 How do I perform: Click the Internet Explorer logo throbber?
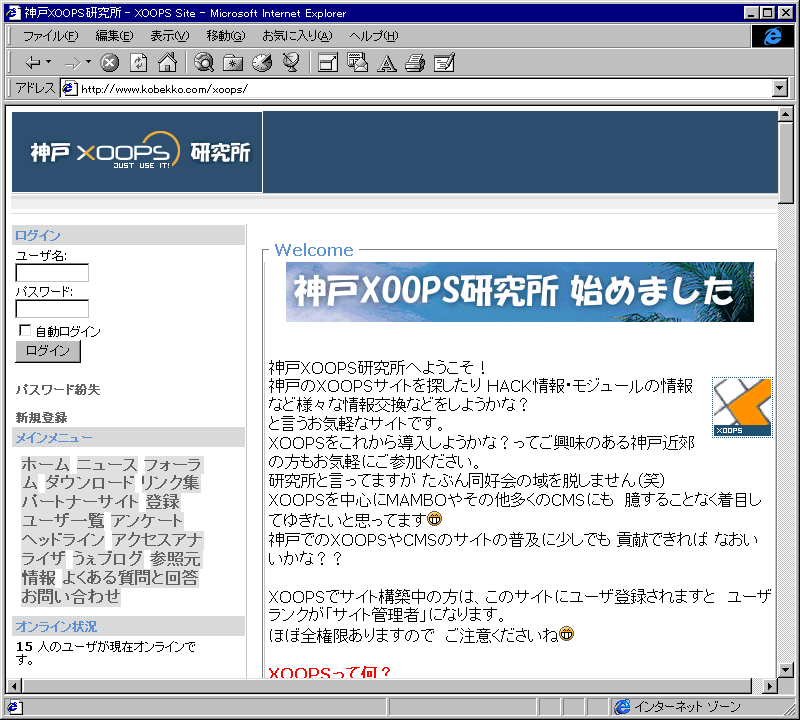coord(772,36)
